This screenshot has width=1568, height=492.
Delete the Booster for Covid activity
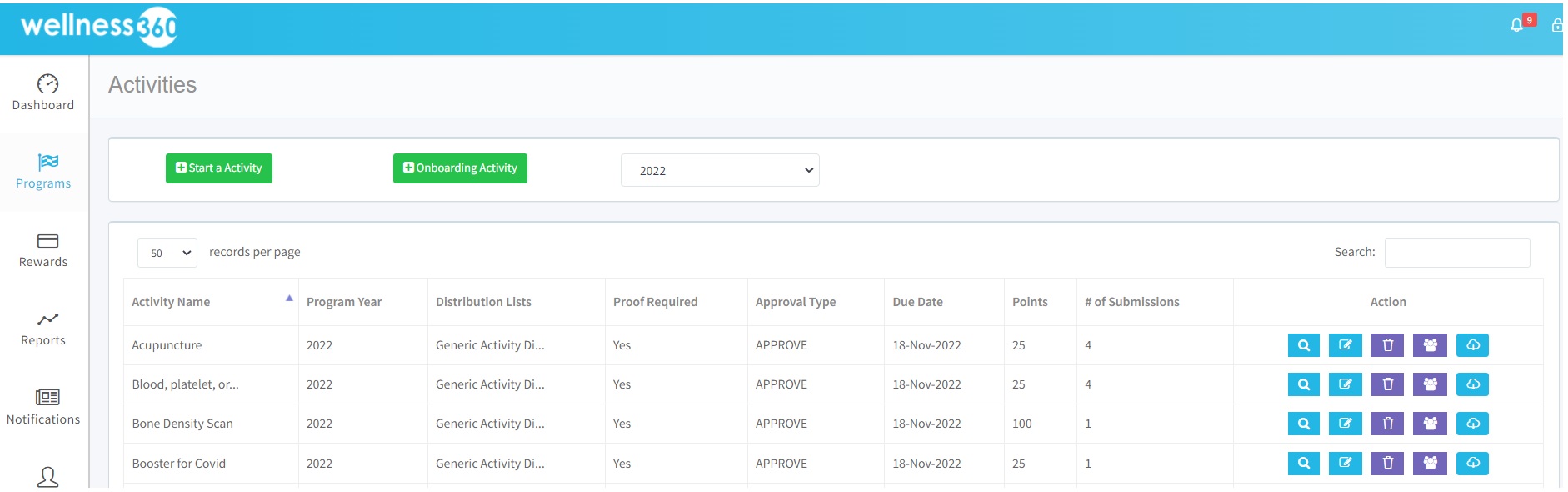pos(1388,464)
